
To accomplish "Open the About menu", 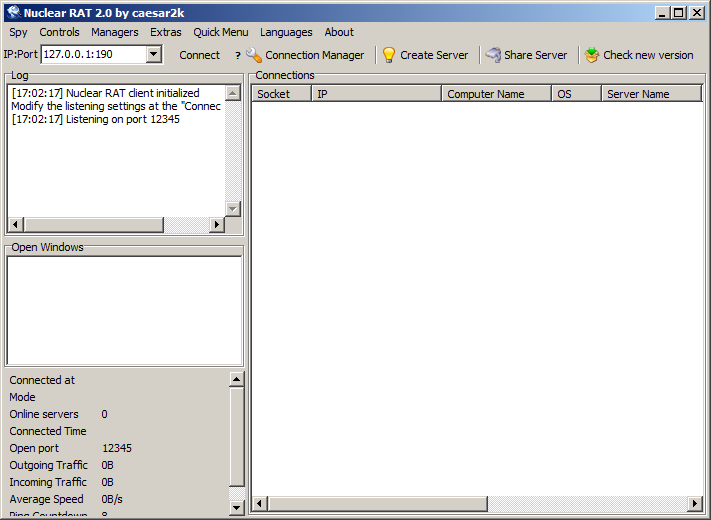I will click(339, 32).
